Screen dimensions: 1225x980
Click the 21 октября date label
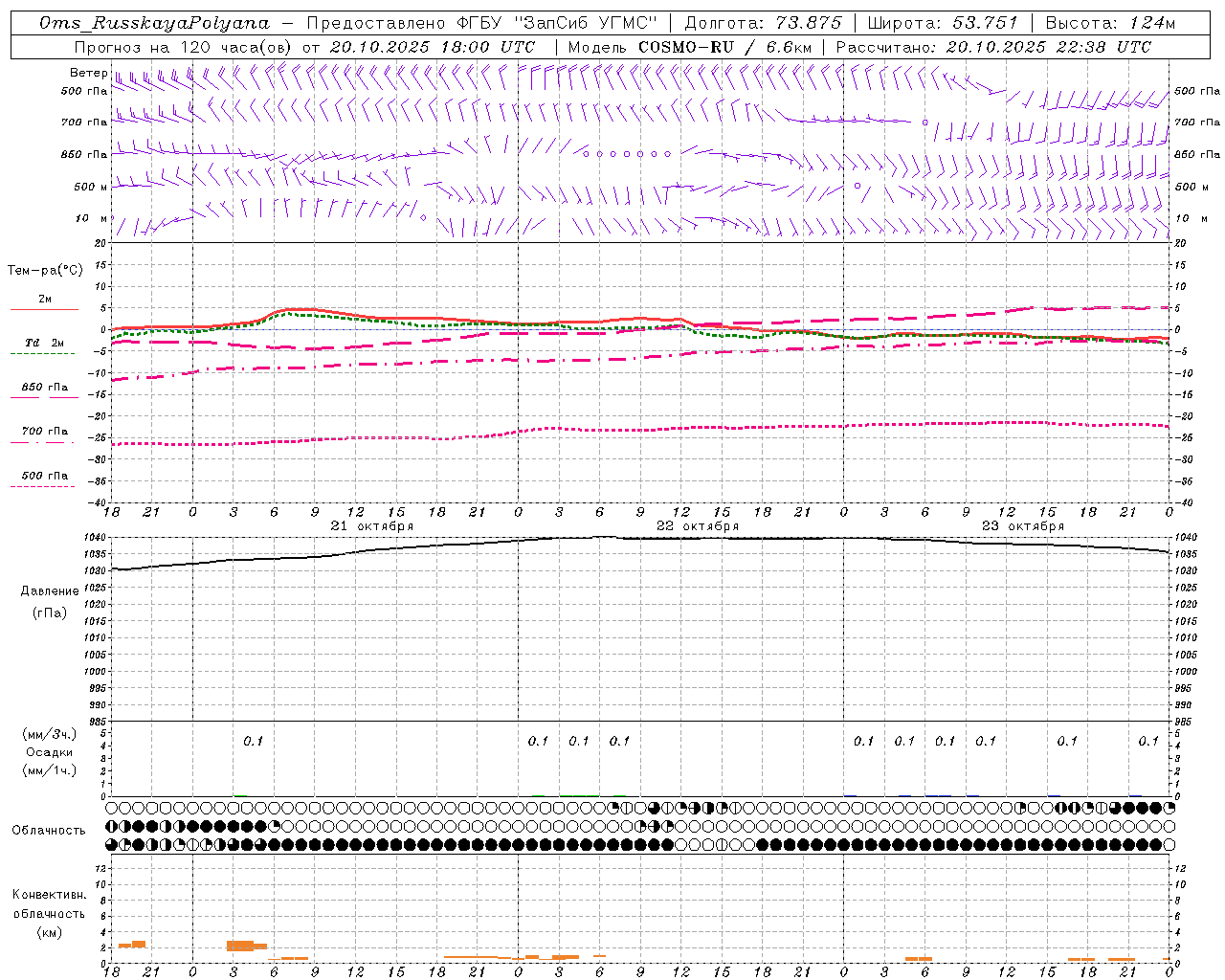coord(372,526)
